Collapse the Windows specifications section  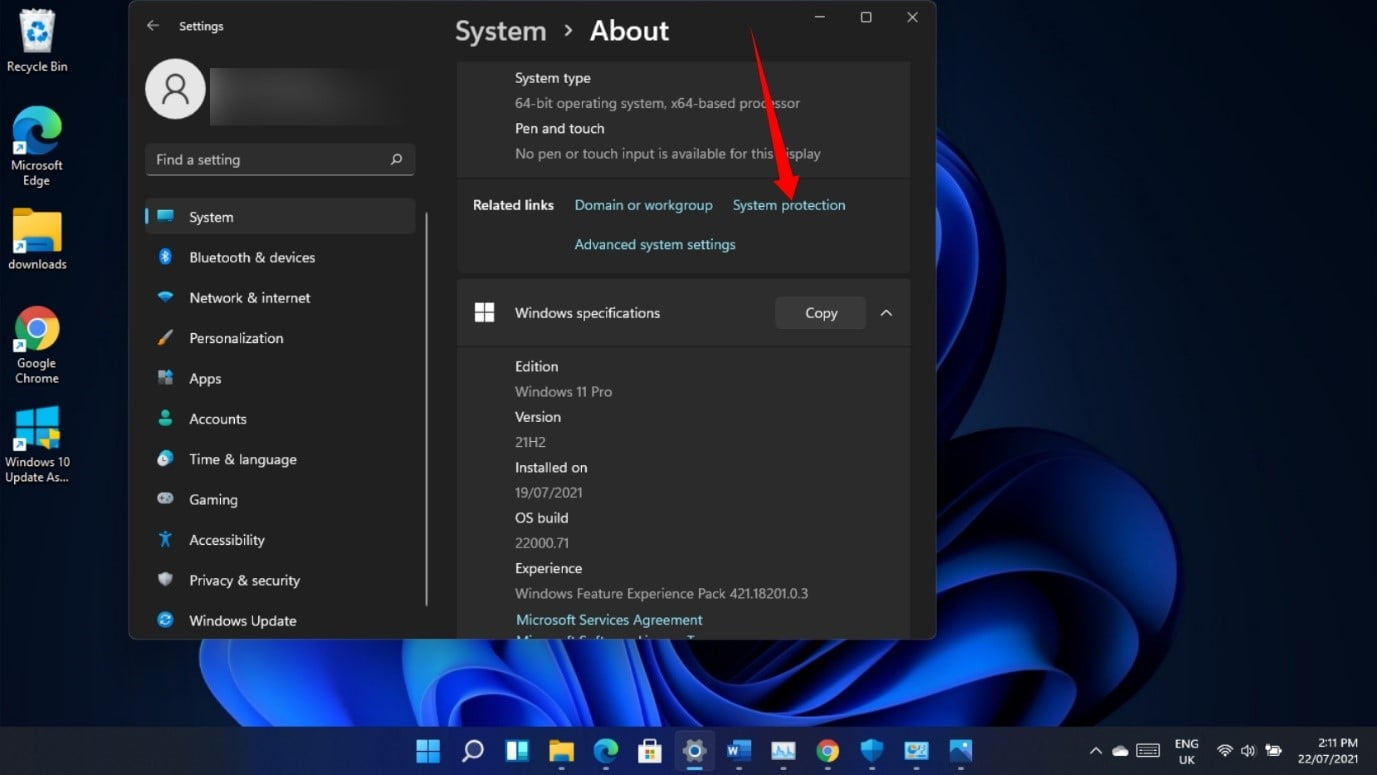click(x=886, y=313)
